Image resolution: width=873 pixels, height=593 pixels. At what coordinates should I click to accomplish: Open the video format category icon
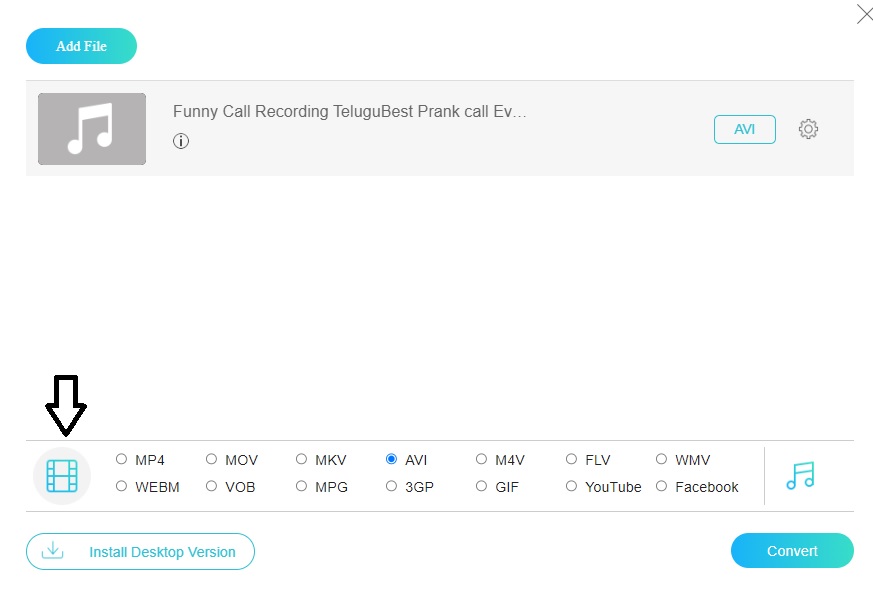coord(62,475)
